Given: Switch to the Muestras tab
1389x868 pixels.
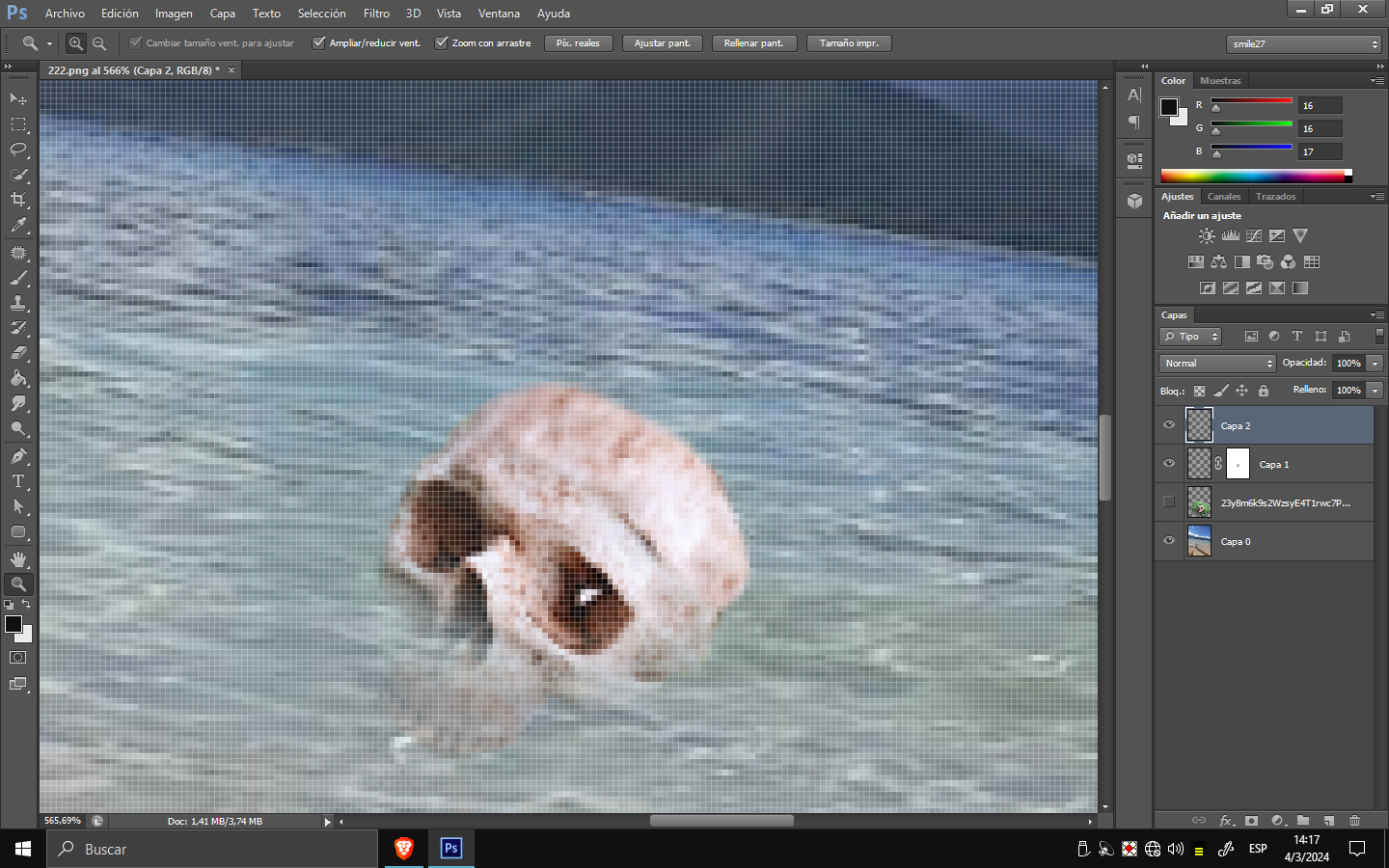Looking at the screenshot, I should pos(1220,81).
